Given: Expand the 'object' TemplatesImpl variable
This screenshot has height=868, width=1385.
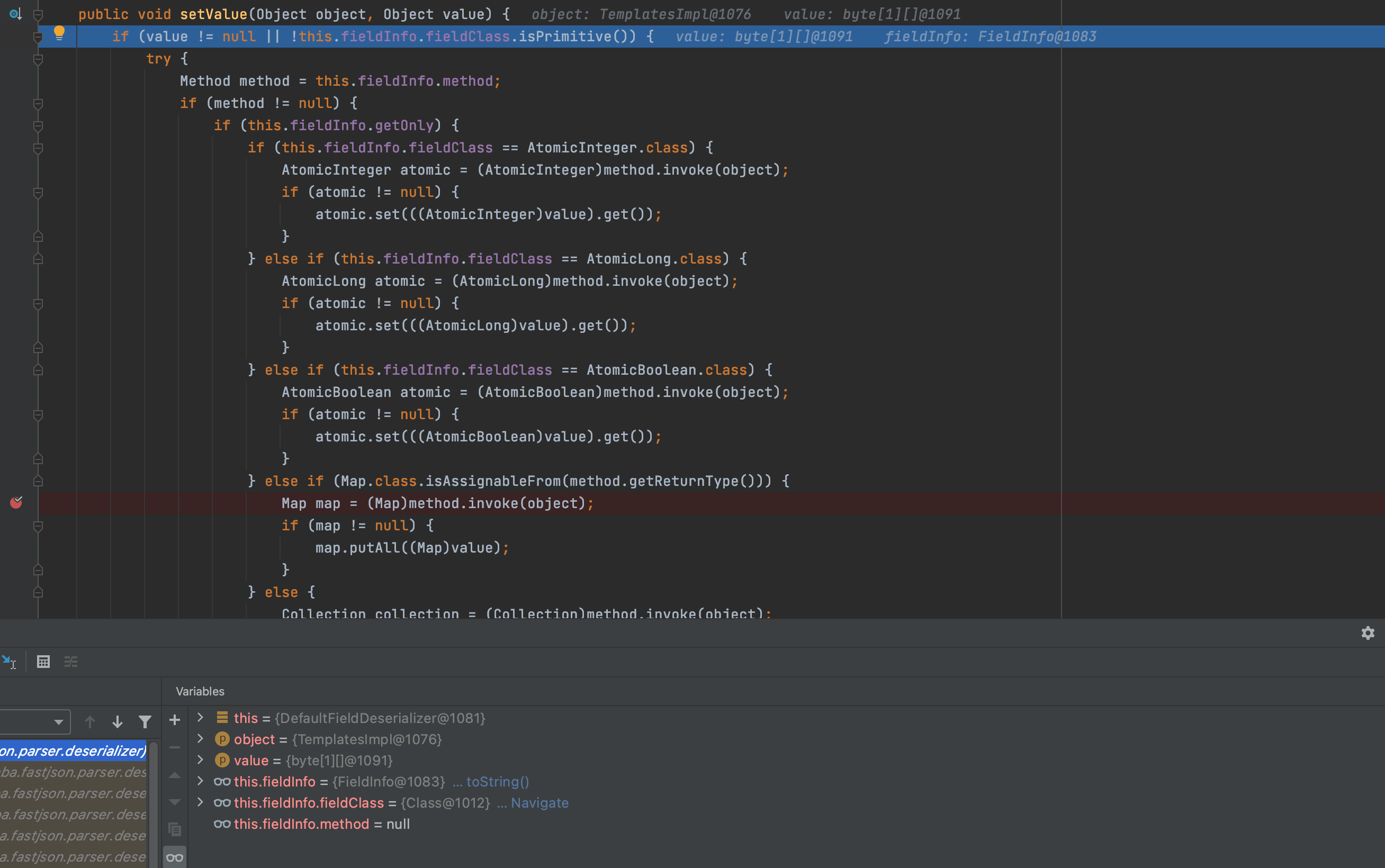Looking at the screenshot, I should (x=201, y=739).
